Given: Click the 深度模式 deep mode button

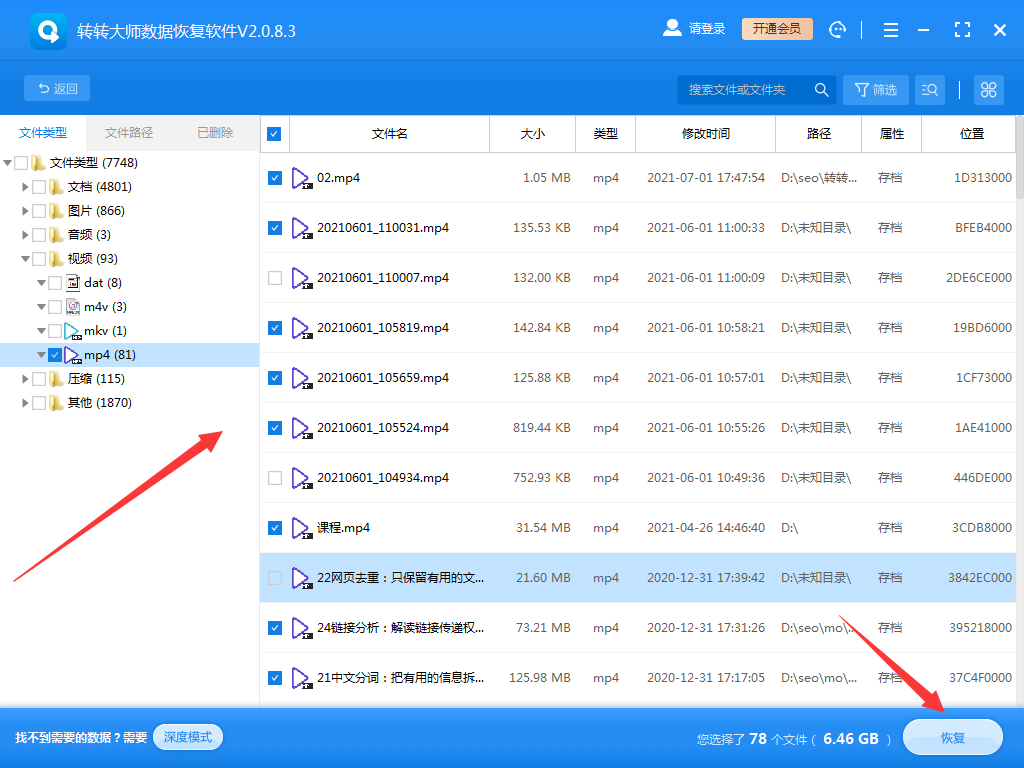Looking at the screenshot, I should [x=188, y=737].
